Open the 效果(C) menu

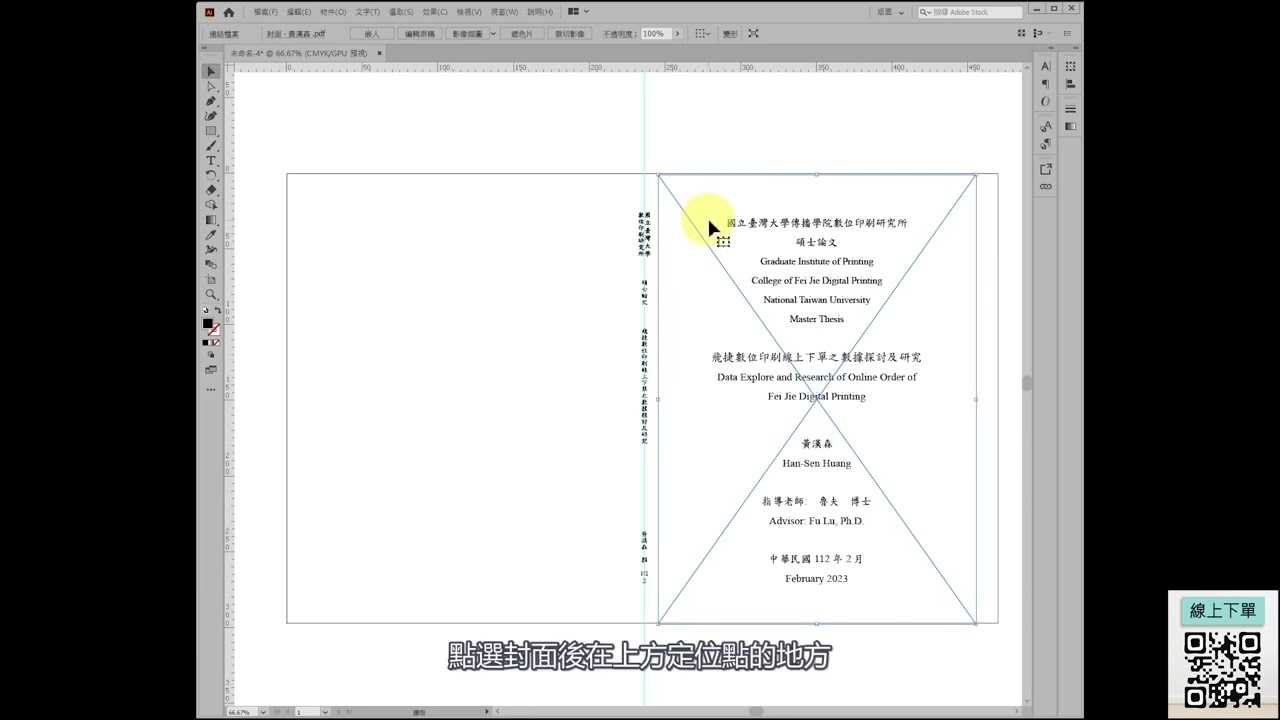[x=435, y=12]
